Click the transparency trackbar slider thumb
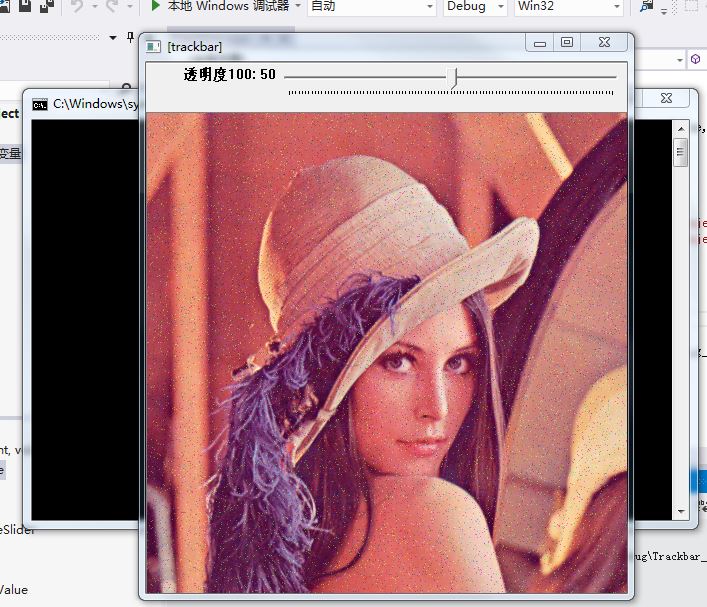Viewport: 707px width, 607px height. pos(454,77)
